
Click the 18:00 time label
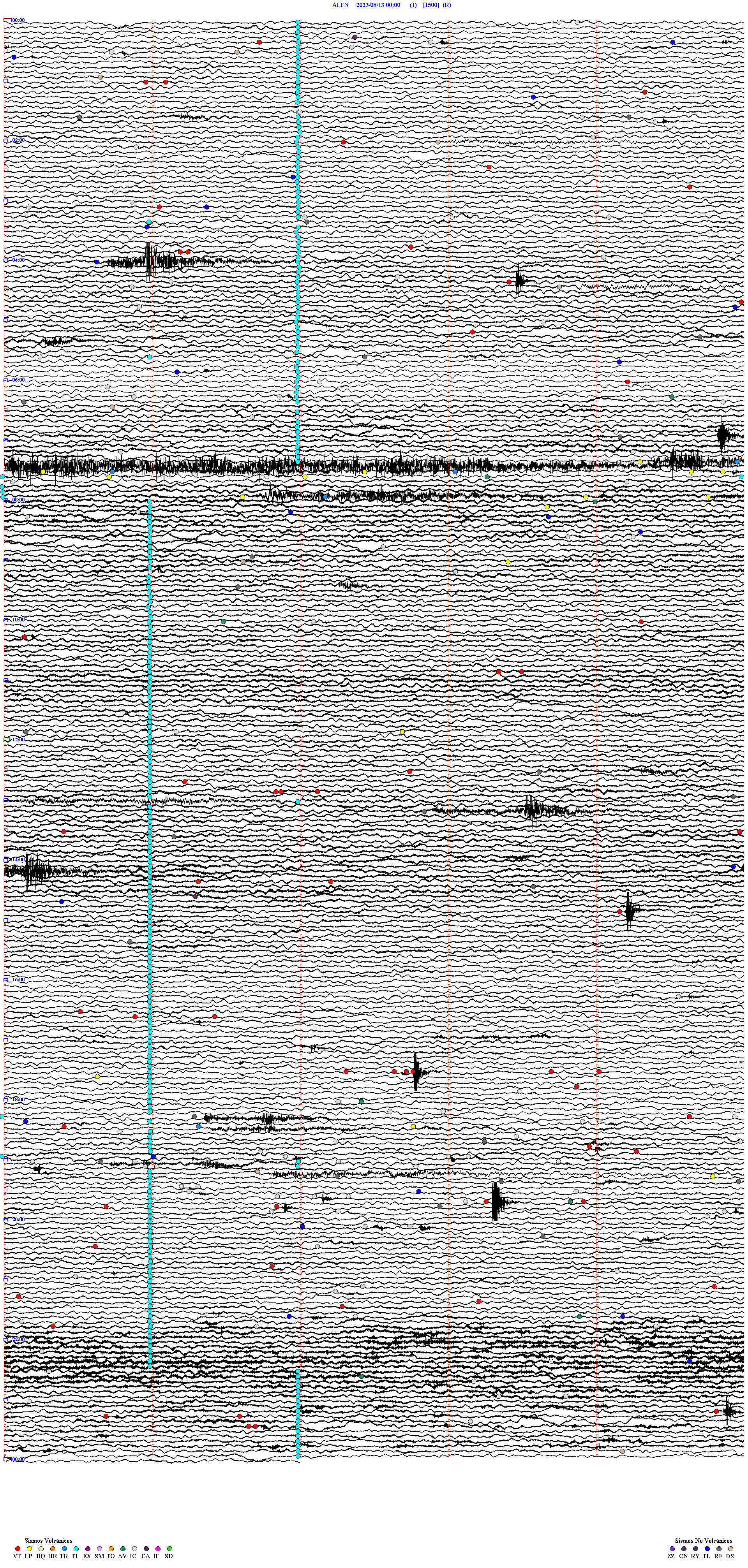pyautogui.click(x=18, y=1100)
